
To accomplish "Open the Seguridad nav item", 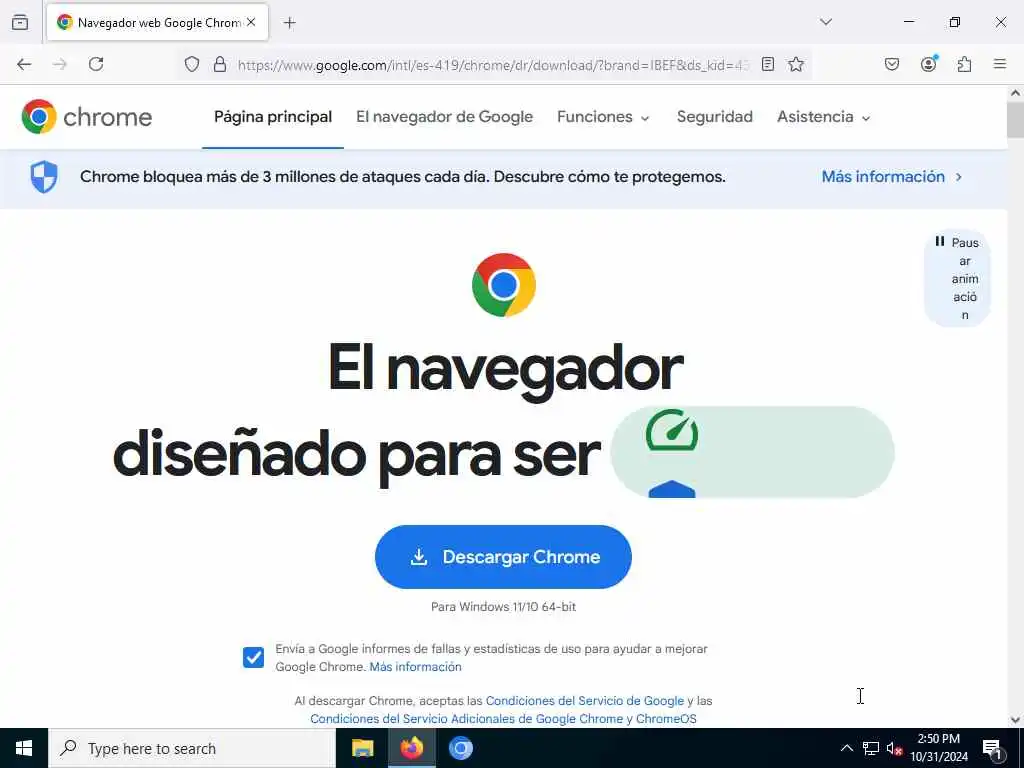I will (714, 117).
